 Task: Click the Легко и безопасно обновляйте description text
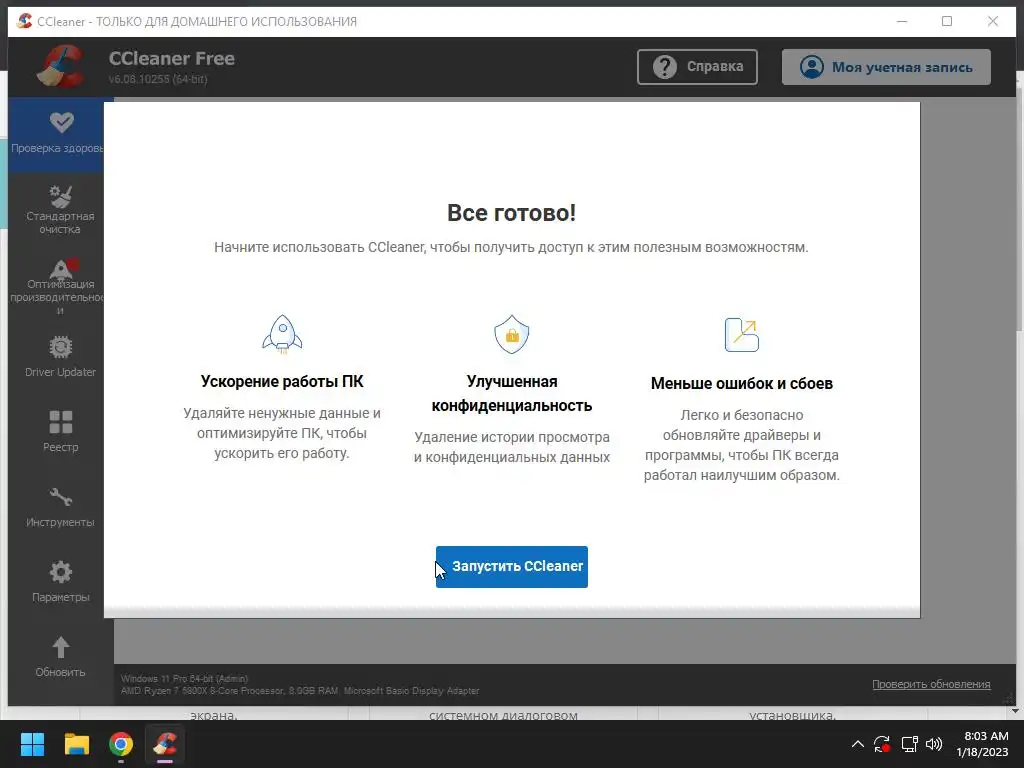click(742, 445)
